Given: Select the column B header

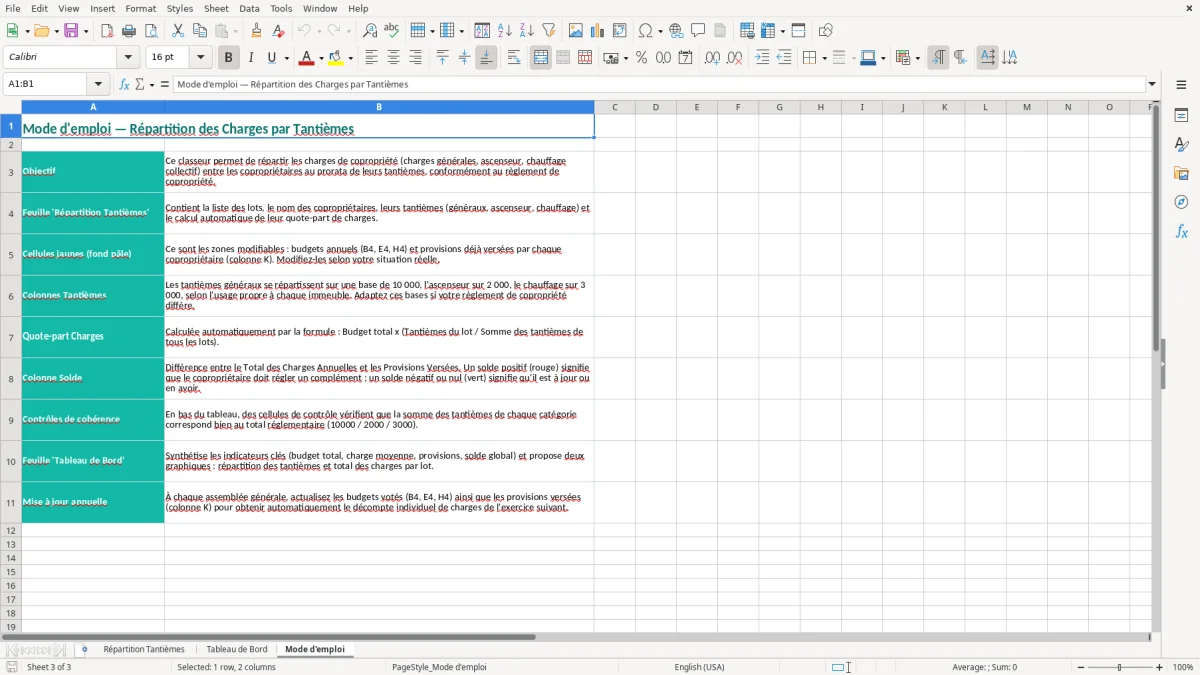Looking at the screenshot, I should (379, 107).
